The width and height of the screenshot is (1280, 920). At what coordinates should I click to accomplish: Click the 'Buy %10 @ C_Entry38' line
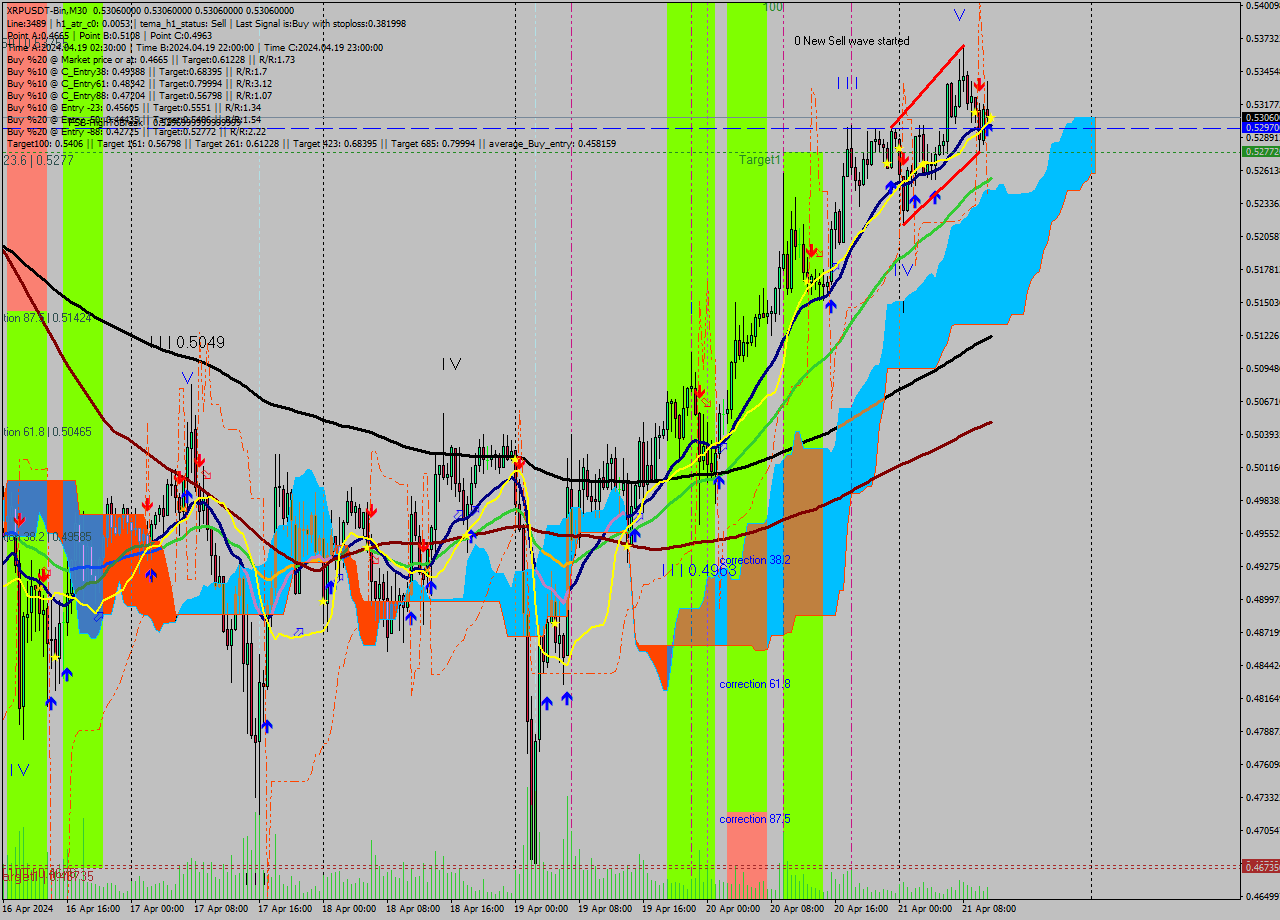pyautogui.click(x=137, y=71)
